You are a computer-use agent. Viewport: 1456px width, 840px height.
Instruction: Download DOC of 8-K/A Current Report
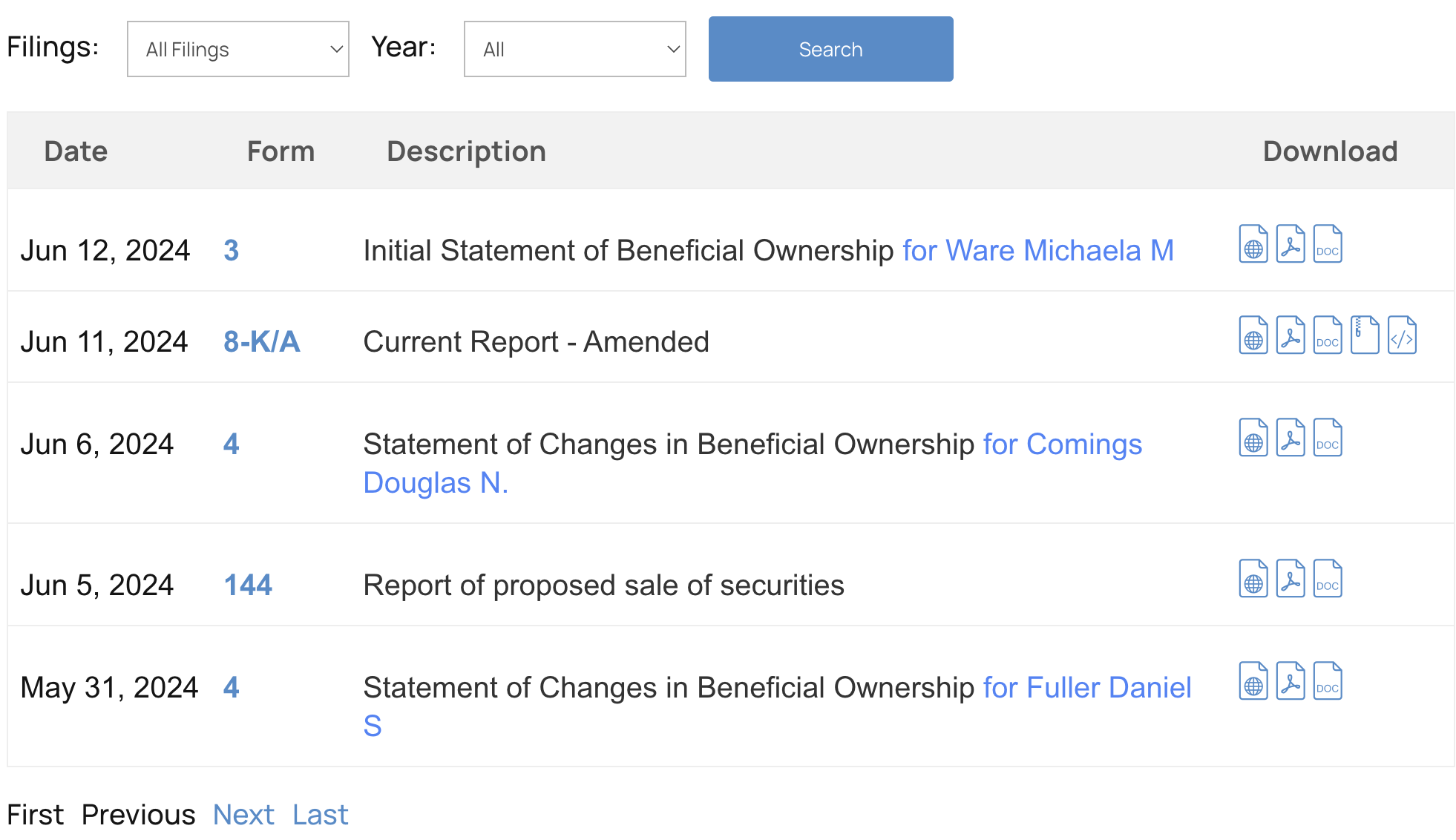click(1328, 335)
